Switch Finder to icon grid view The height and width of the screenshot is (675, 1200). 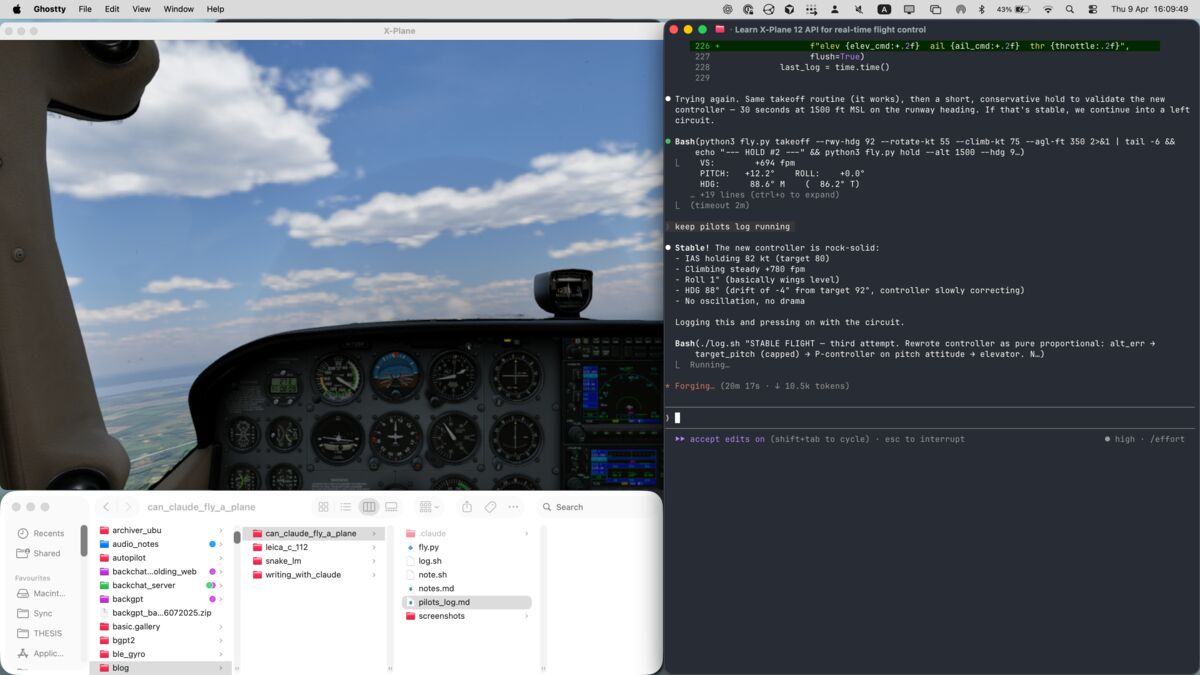click(x=323, y=507)
